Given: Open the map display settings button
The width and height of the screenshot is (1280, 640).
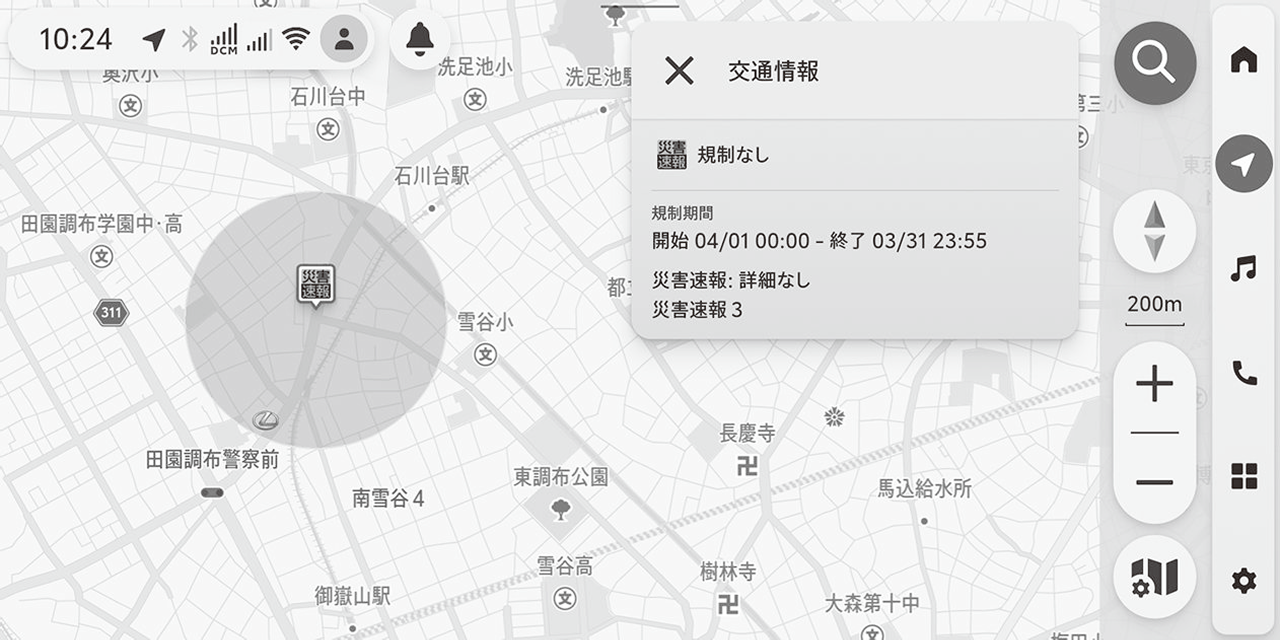Looking at the screenshot, I should coord(1154,577).
